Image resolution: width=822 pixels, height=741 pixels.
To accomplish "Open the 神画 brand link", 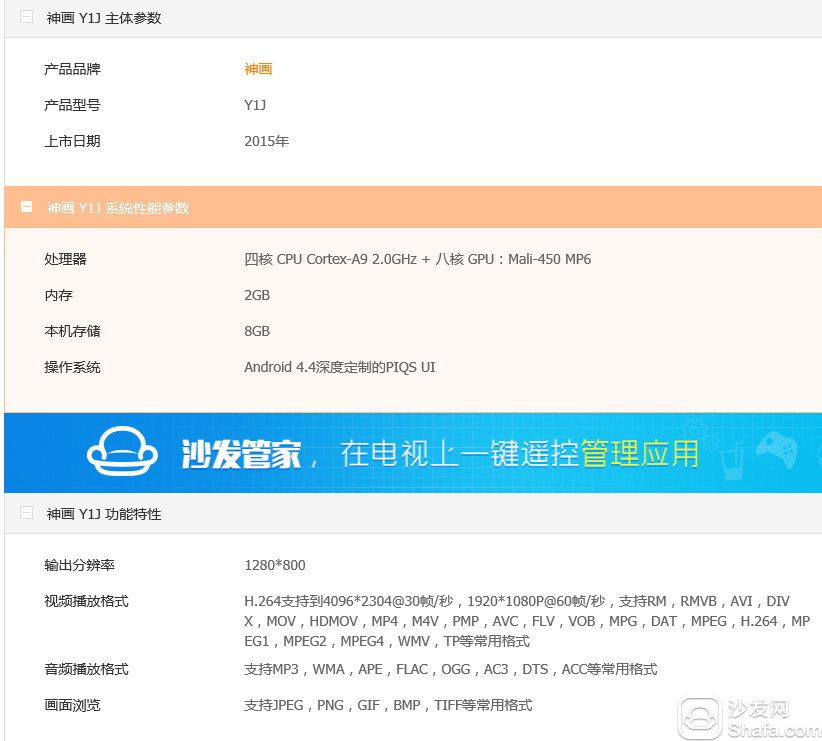I will 258,69.
